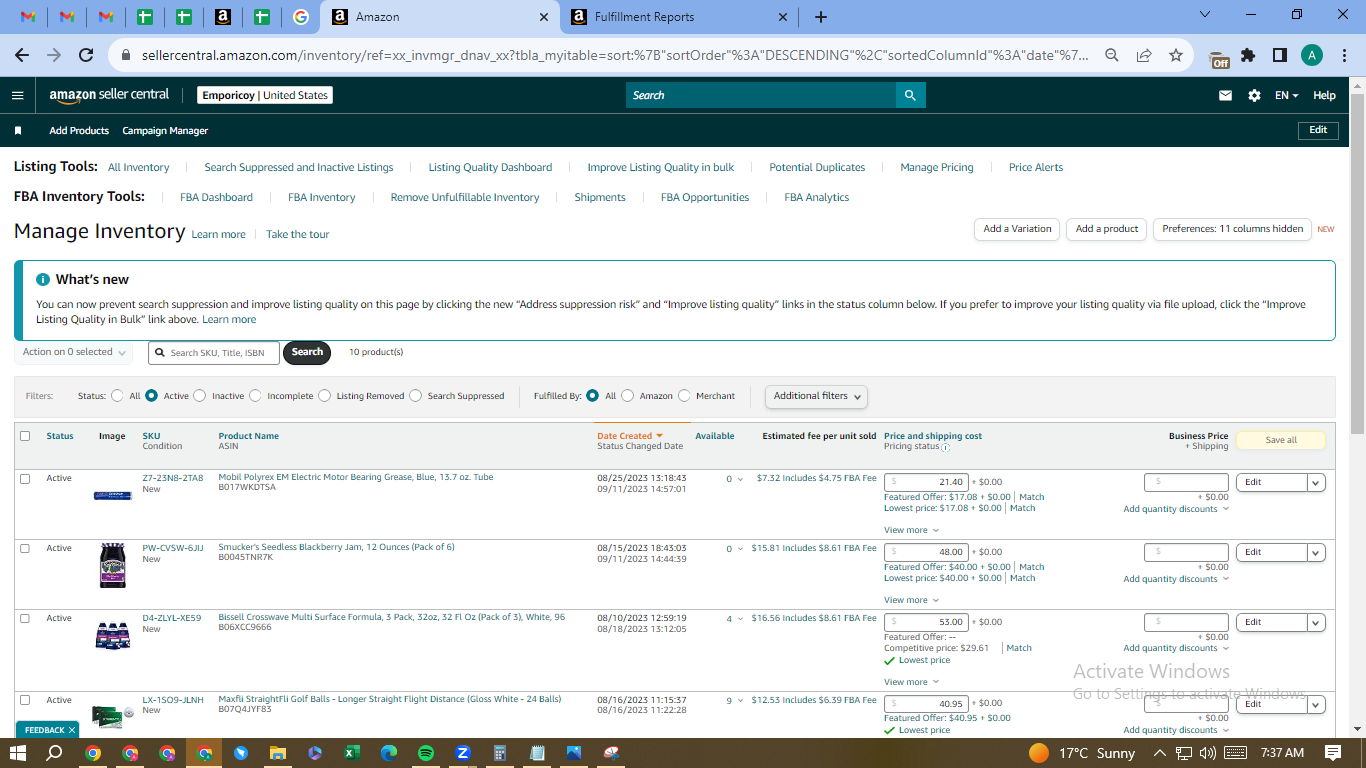Launch Spotify from the Windows taskbar
Image resolution: width=1366 pixels, height=768 pixels.
click(425, 753)
